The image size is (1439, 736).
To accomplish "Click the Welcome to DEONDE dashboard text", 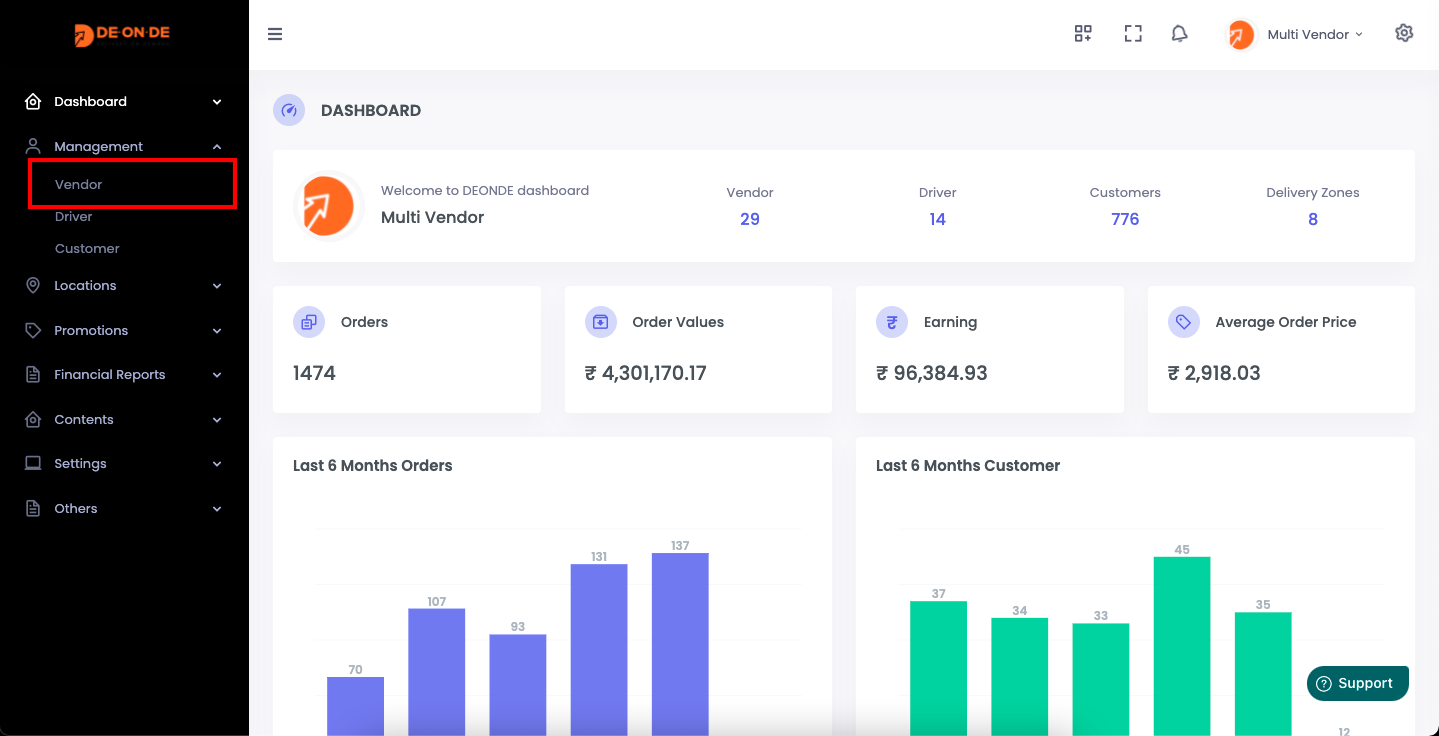I will [485, 190].
